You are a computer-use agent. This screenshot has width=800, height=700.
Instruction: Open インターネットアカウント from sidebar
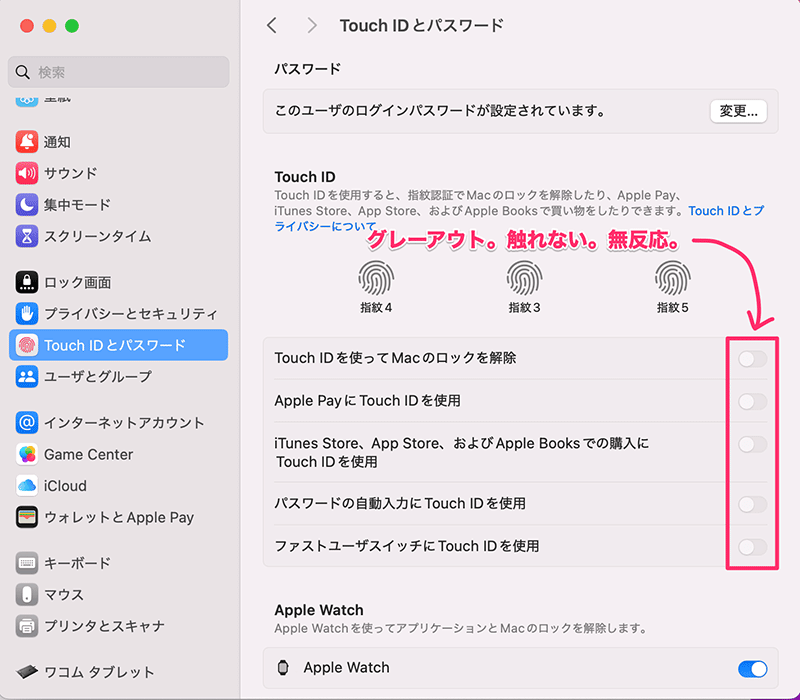tap(118, 422)
